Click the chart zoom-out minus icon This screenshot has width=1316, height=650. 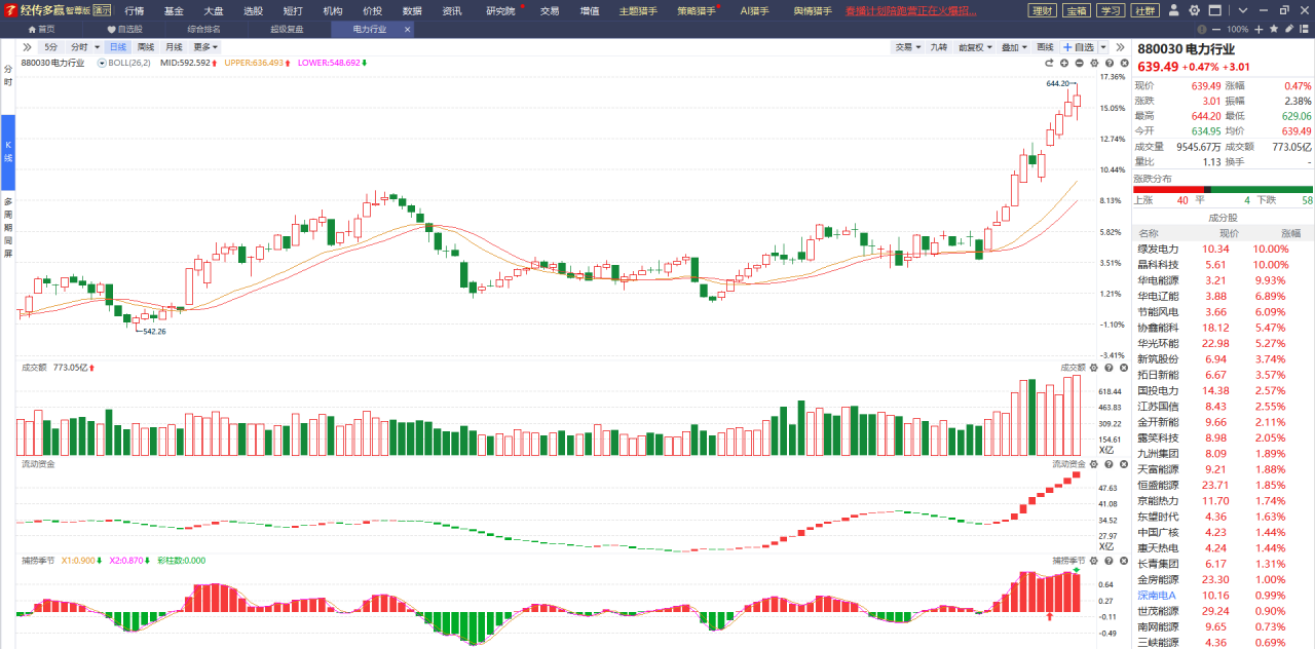(1078, 63)
